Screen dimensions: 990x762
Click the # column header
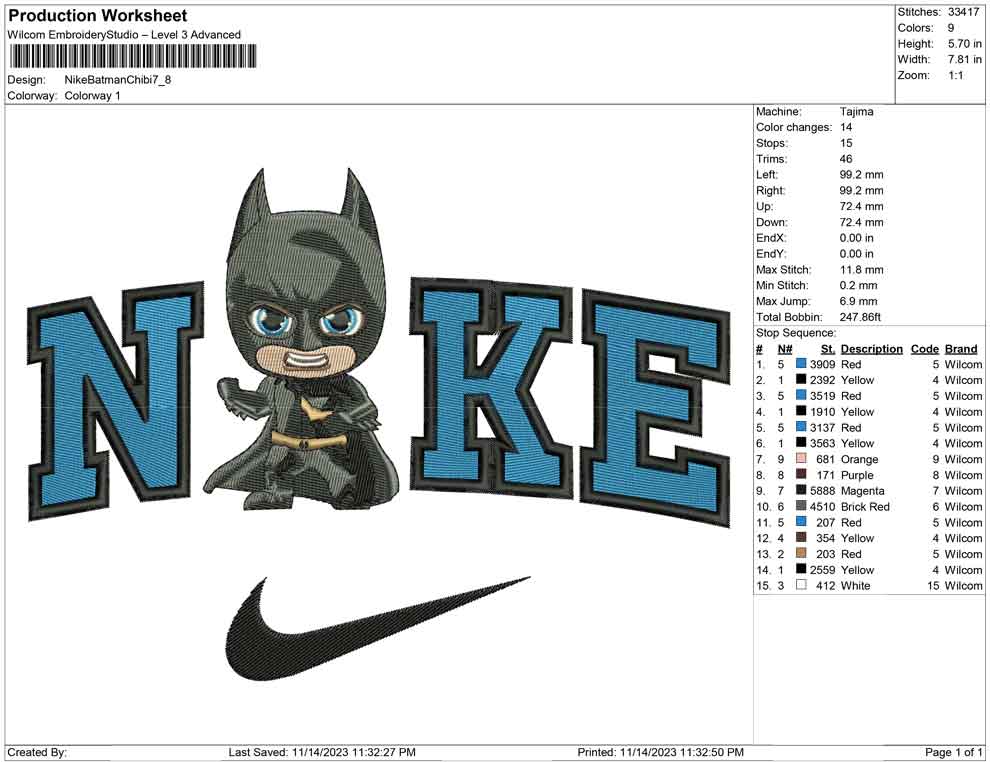[760, 349]
